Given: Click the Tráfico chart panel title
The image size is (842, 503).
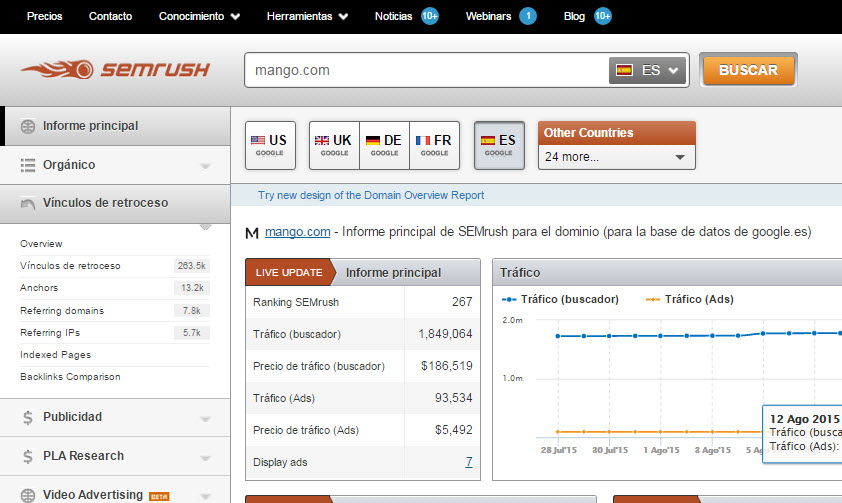Looking at the screenshot, I should tap(520, 273).
